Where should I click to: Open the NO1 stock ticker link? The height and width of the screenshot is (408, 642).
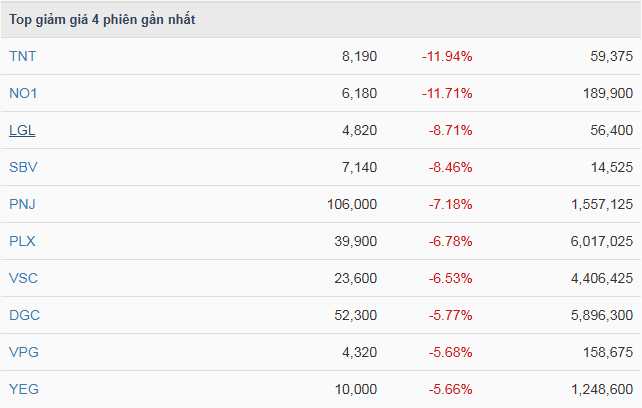23,93
